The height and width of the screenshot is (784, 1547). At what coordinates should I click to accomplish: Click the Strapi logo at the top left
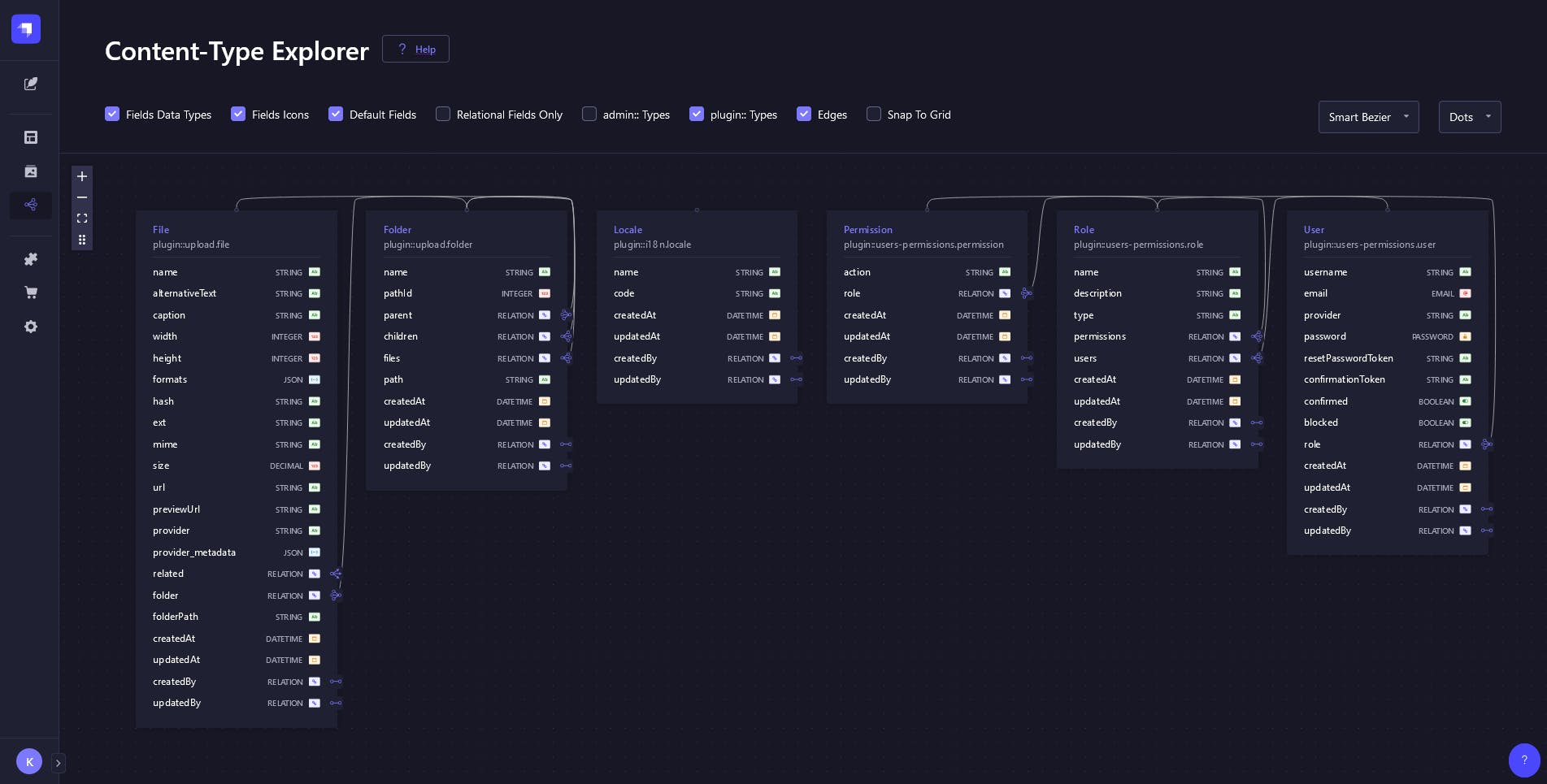click(x=25, y=29)
